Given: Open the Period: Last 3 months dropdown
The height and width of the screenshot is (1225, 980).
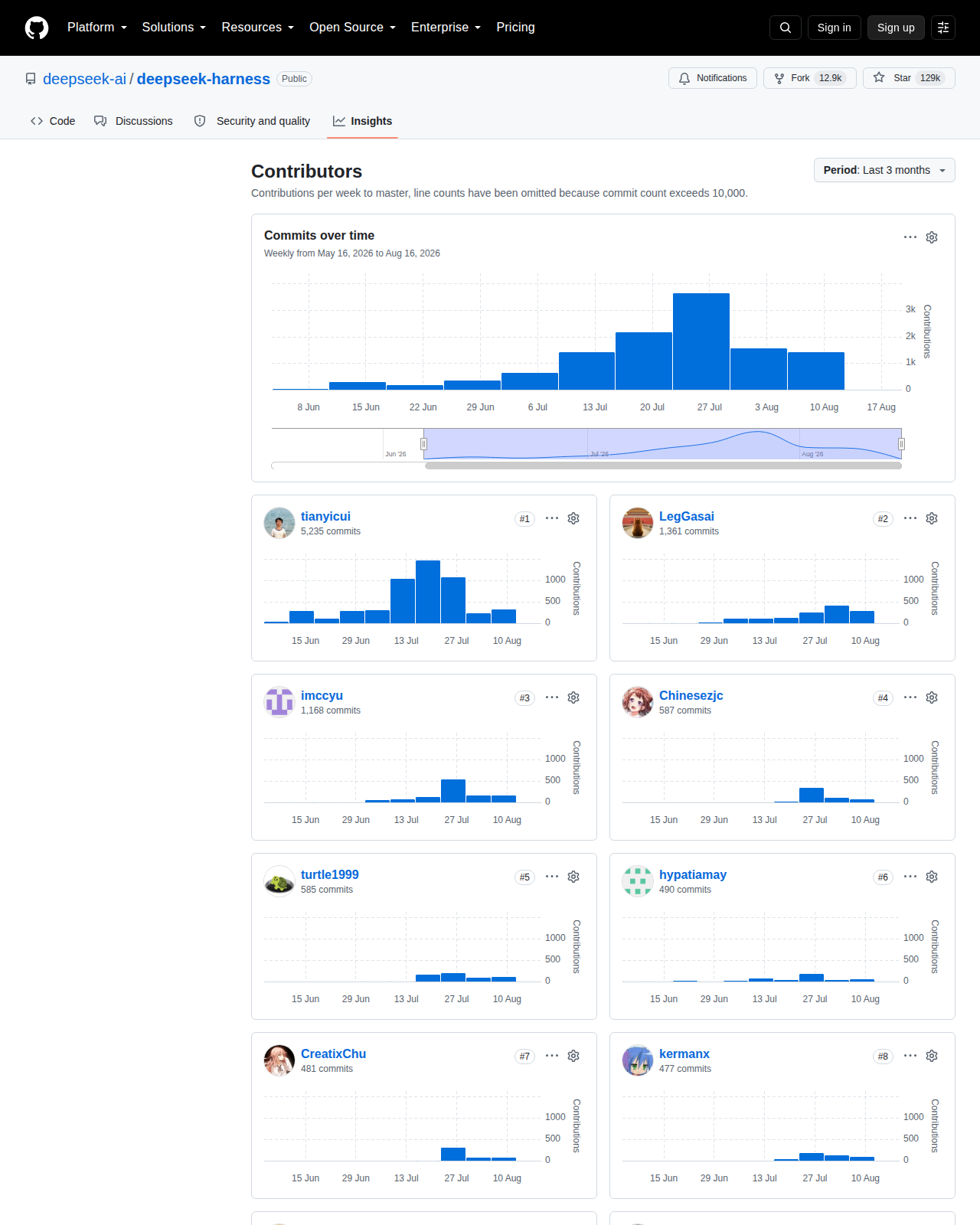Looking at the screenshot, I should coord(884,170).
